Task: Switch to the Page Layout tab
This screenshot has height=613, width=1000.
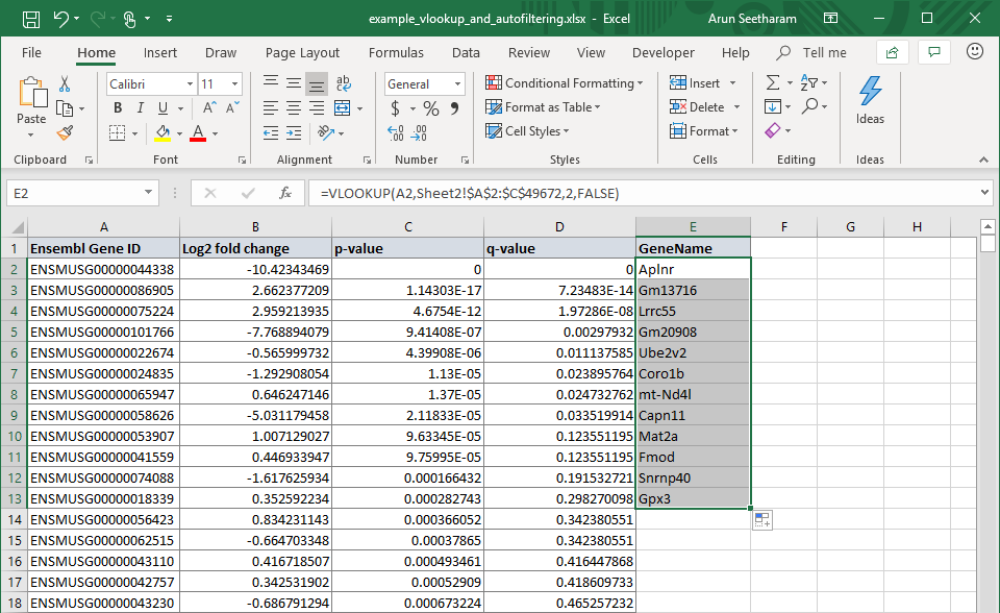Action: [302, 52]
